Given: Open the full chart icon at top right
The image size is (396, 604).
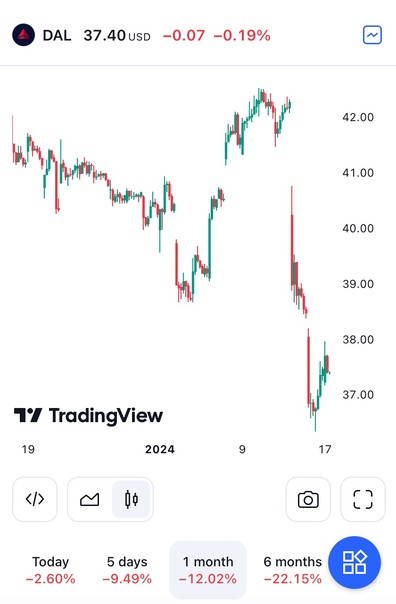Looking at the screenshot, I should coord(372,35).
